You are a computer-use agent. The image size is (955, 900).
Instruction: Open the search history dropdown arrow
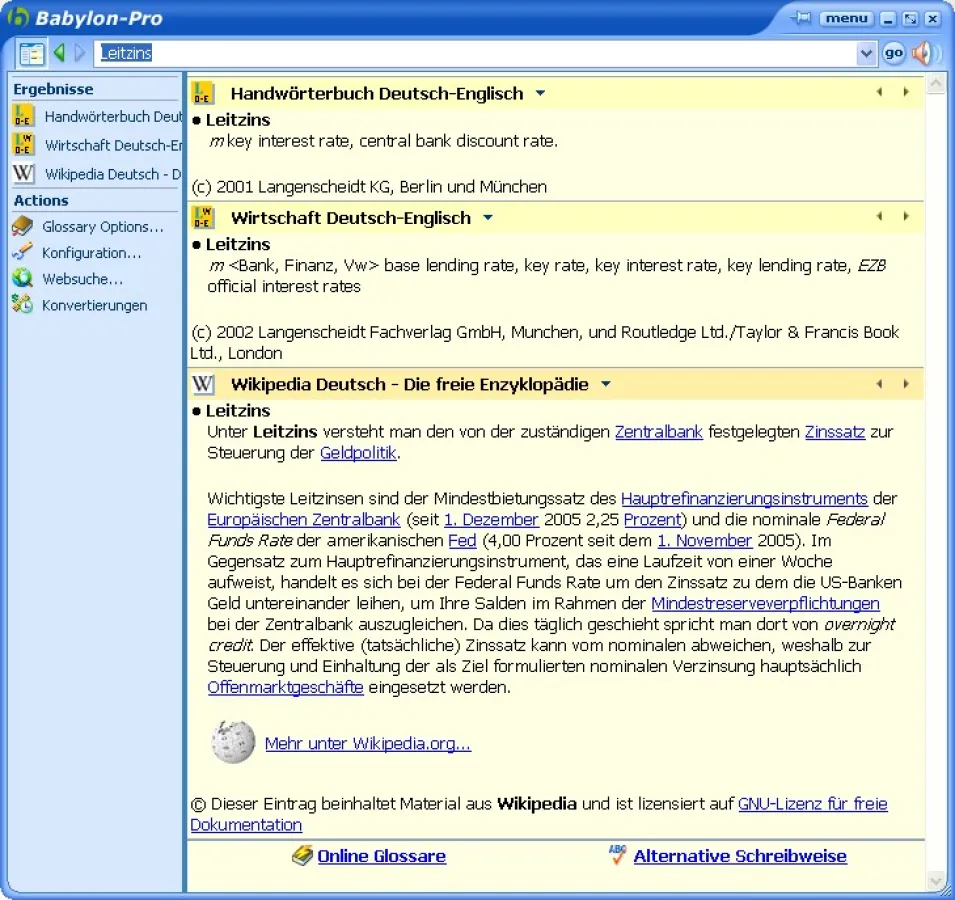tap(867, 52)
